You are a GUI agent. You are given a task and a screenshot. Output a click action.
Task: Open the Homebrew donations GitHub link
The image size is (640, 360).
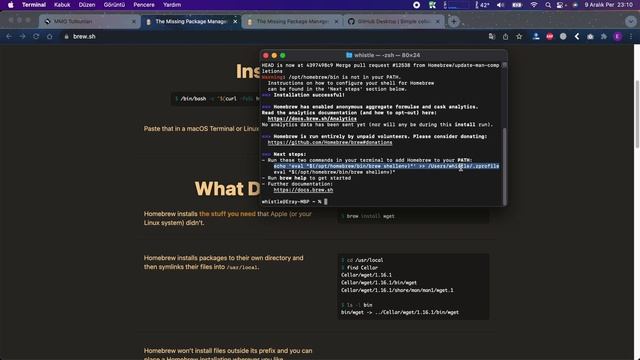tap(330, 142)
